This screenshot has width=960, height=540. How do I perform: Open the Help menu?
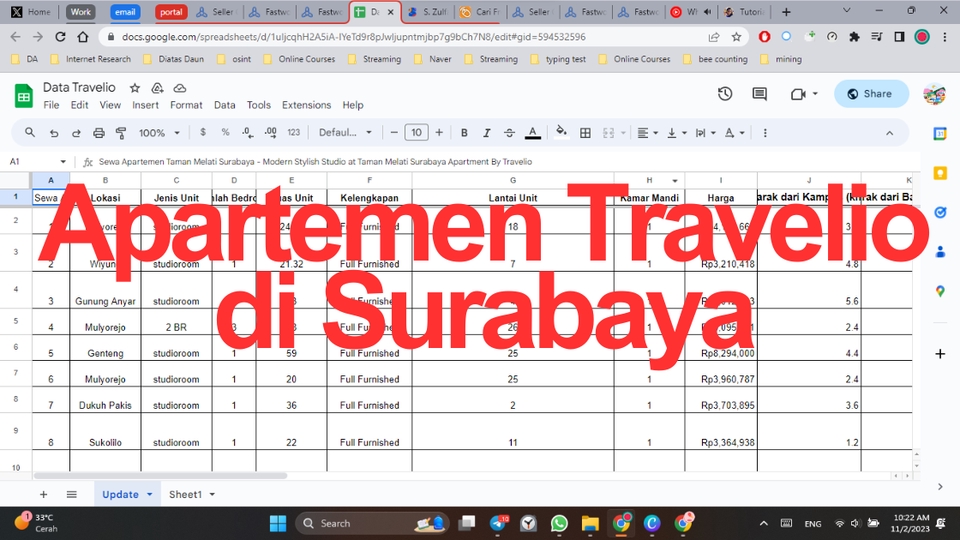[x=353, y=105]
